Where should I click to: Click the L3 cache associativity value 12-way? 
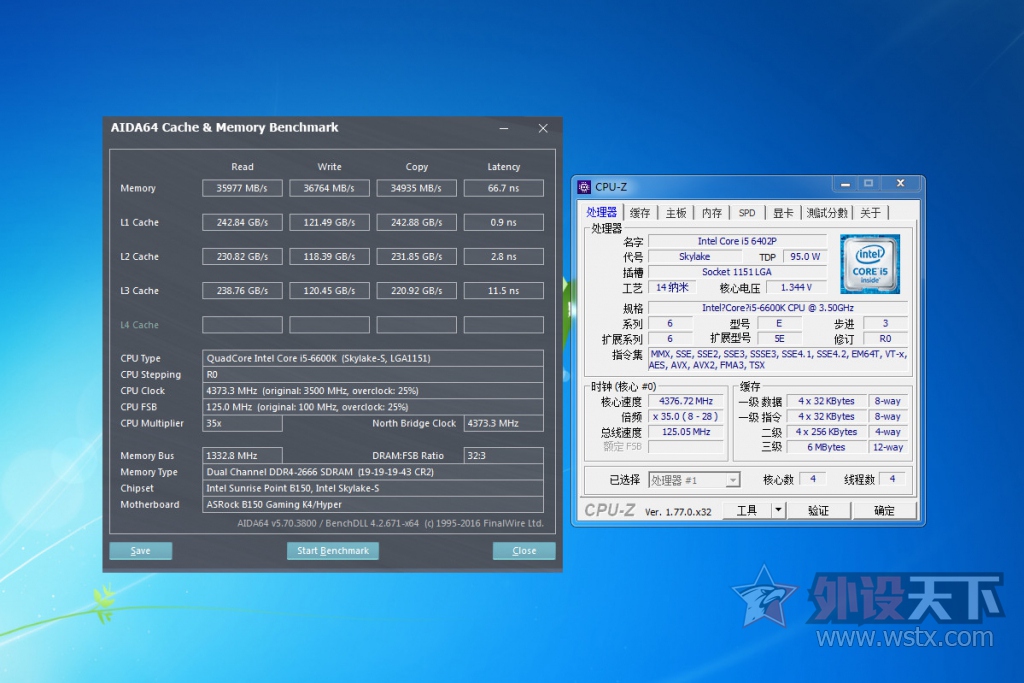click(x=888, y=447)
